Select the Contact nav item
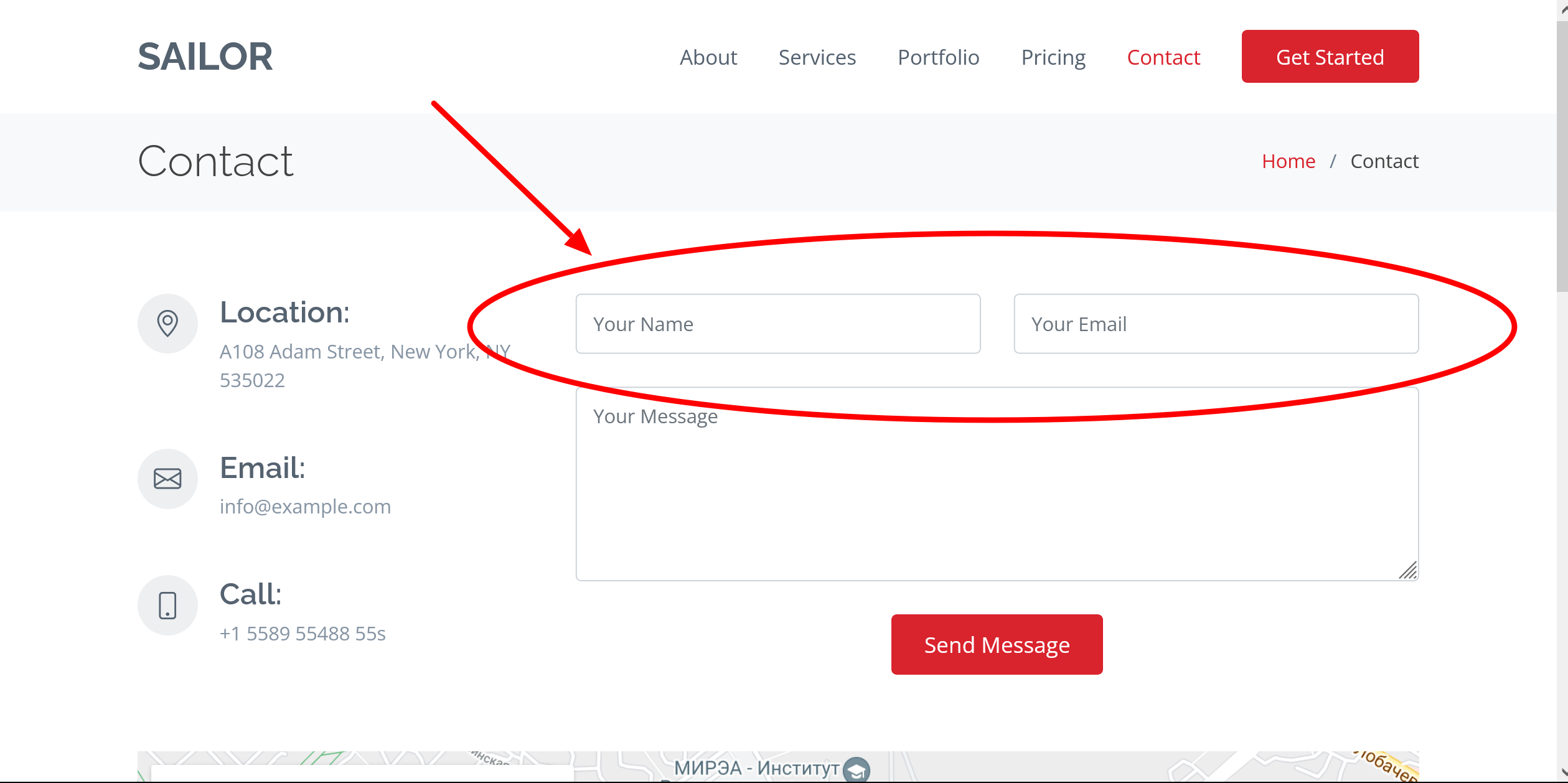Viewport: 1568px width, 783px height. click(x=1163, y=57)
